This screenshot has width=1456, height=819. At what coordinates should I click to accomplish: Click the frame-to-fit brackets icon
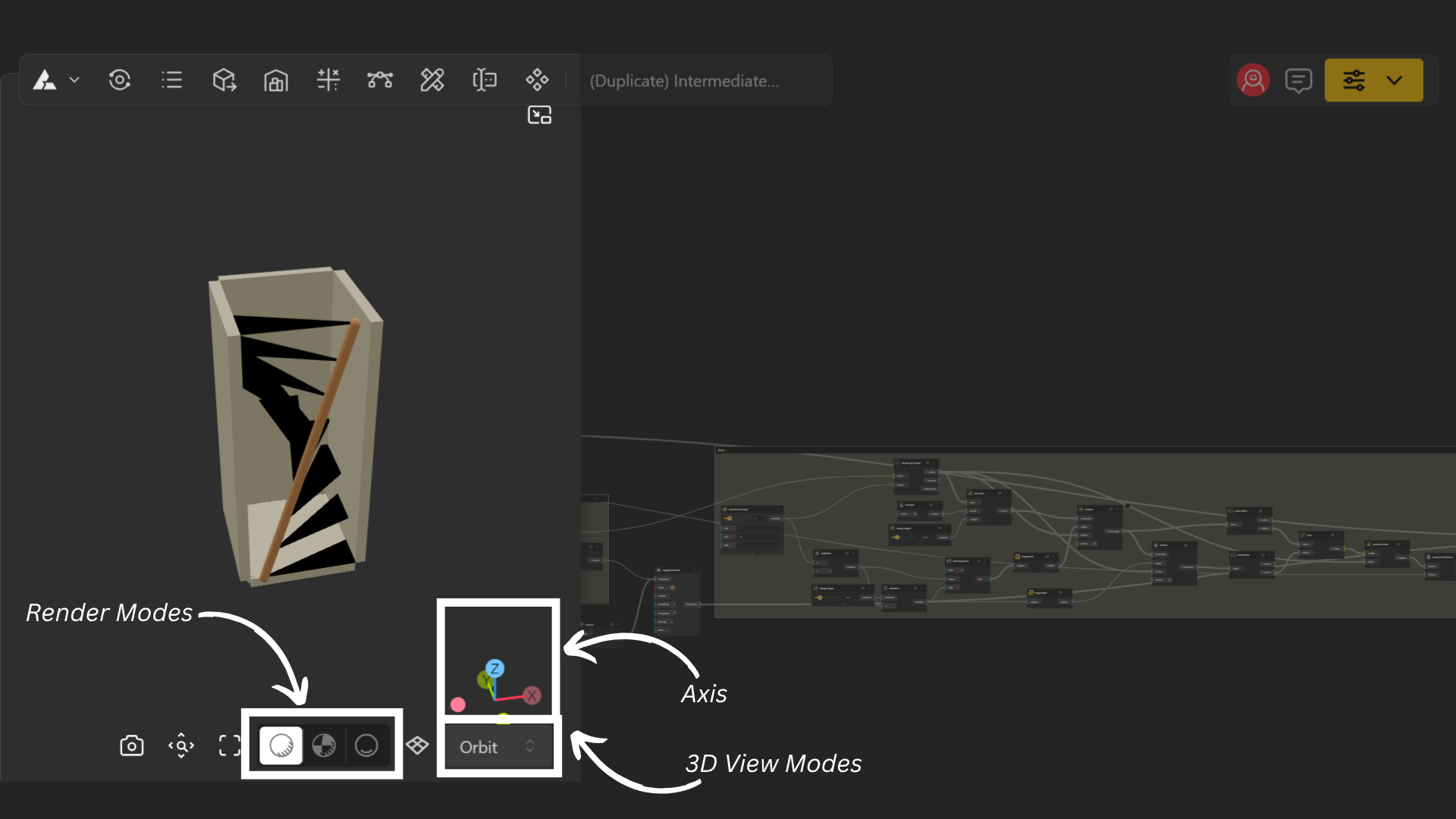tap(230, 746)
